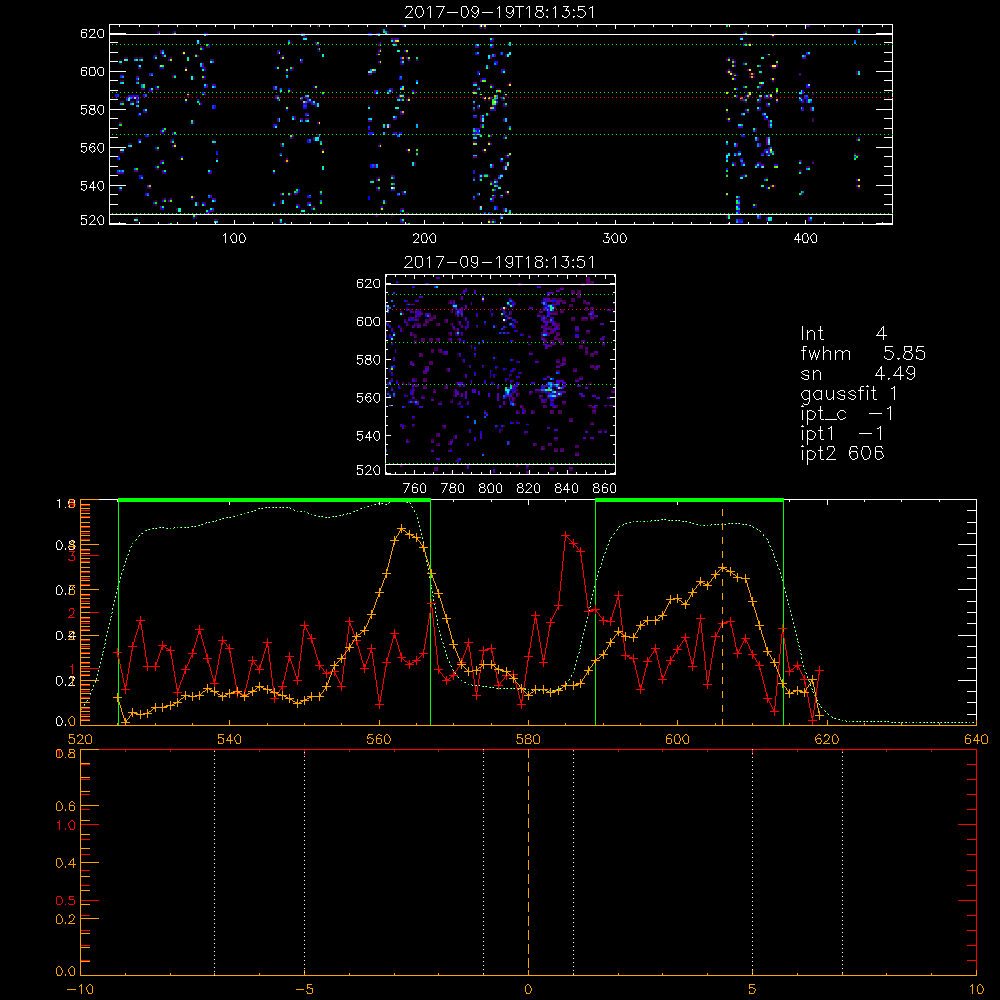
Task: Select the "820" x-axis label of the center image
Action: [529, 489]
